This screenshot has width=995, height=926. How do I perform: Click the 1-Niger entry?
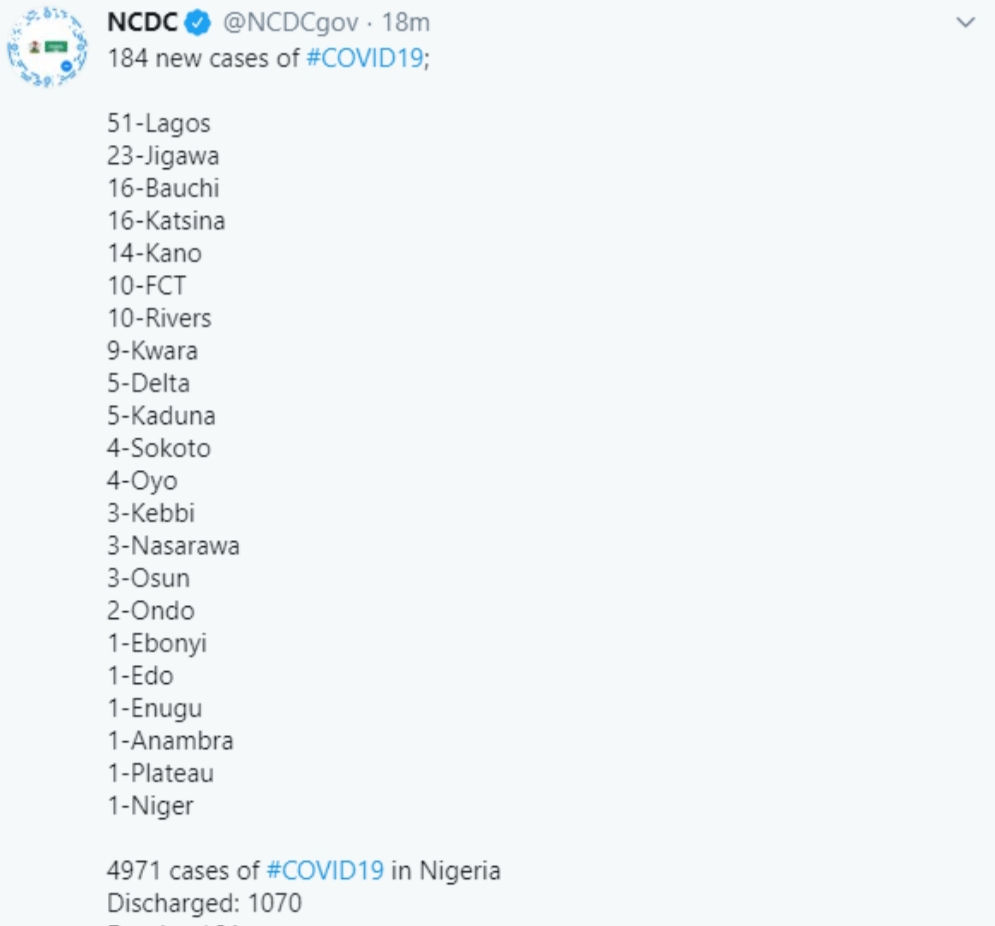pyautogui.click(x=150, y=806)
